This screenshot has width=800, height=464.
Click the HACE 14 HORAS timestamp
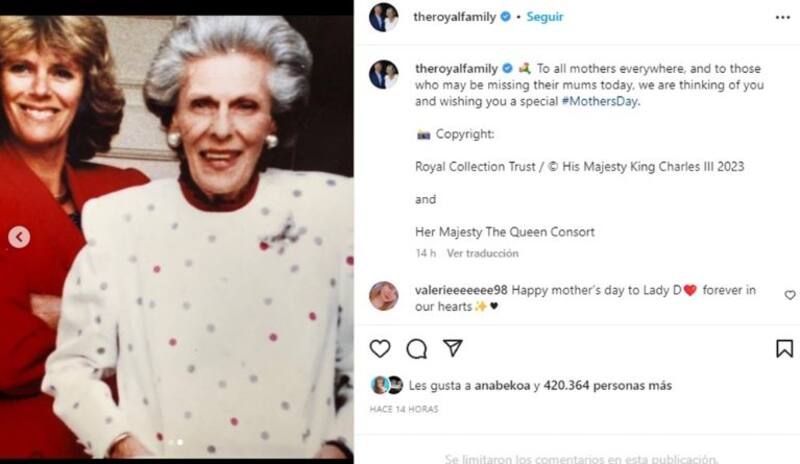click(x=404, y=409)
